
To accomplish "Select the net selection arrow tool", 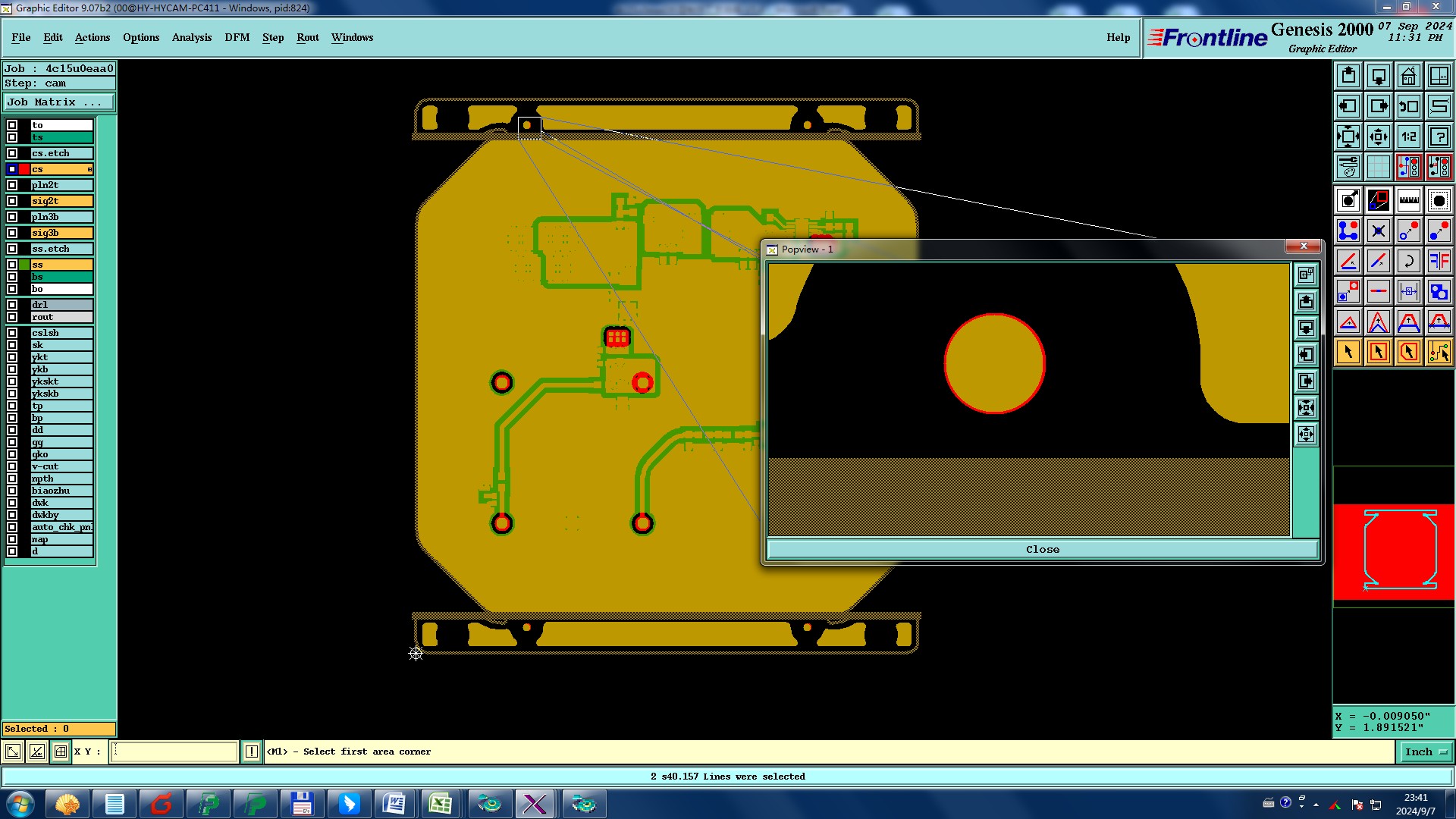I will [x=1439, y=352].
